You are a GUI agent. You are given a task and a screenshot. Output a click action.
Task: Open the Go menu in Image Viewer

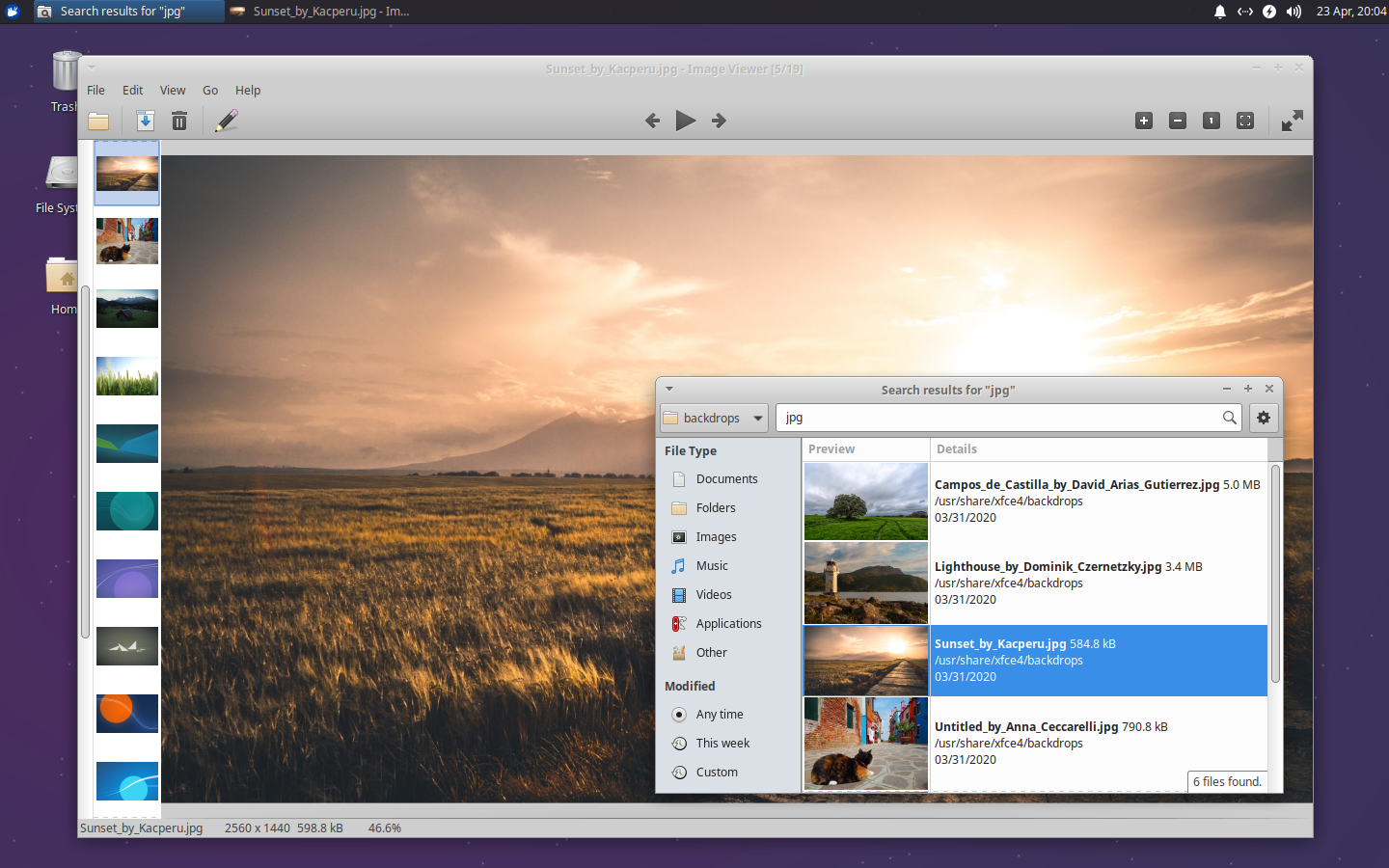coord(209,90)
